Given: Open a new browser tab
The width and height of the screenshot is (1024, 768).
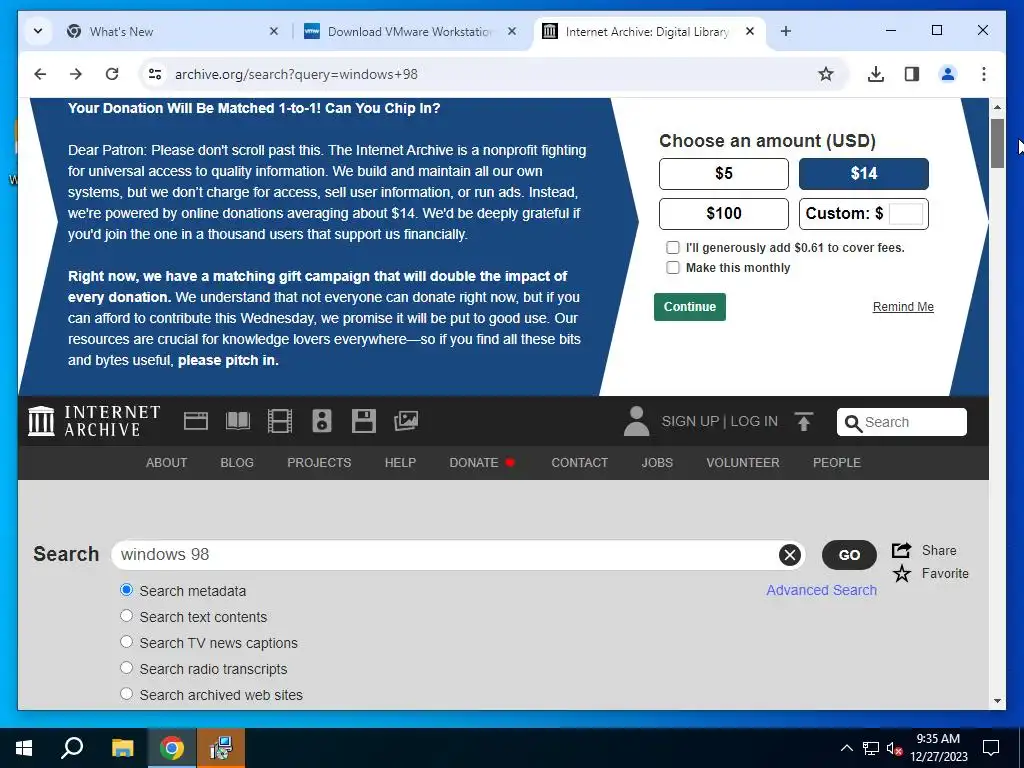Looking at the screenshot, I should pos(786,31).
